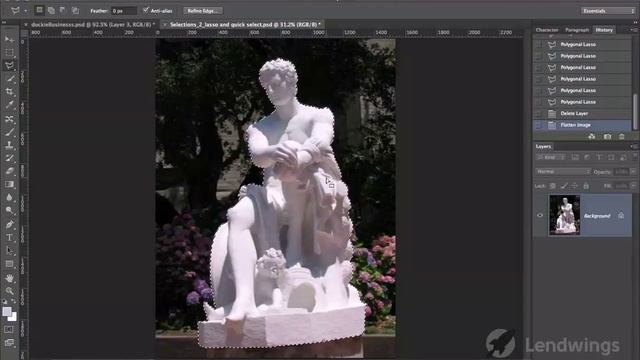Viewport: 640px width, 360px height.
Task: Select the Rectangular Marquee tool
Action: coord(9,53)
